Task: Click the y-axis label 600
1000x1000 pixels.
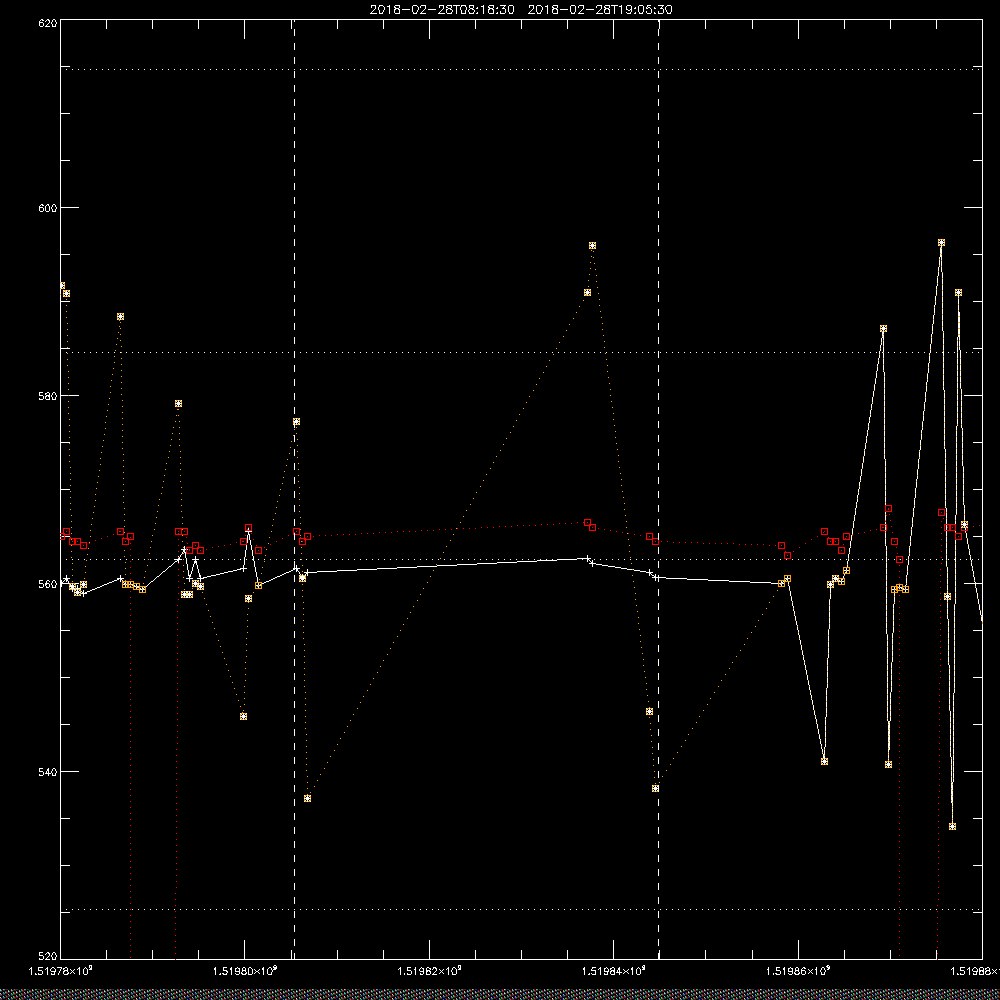Action: [48, 208]
